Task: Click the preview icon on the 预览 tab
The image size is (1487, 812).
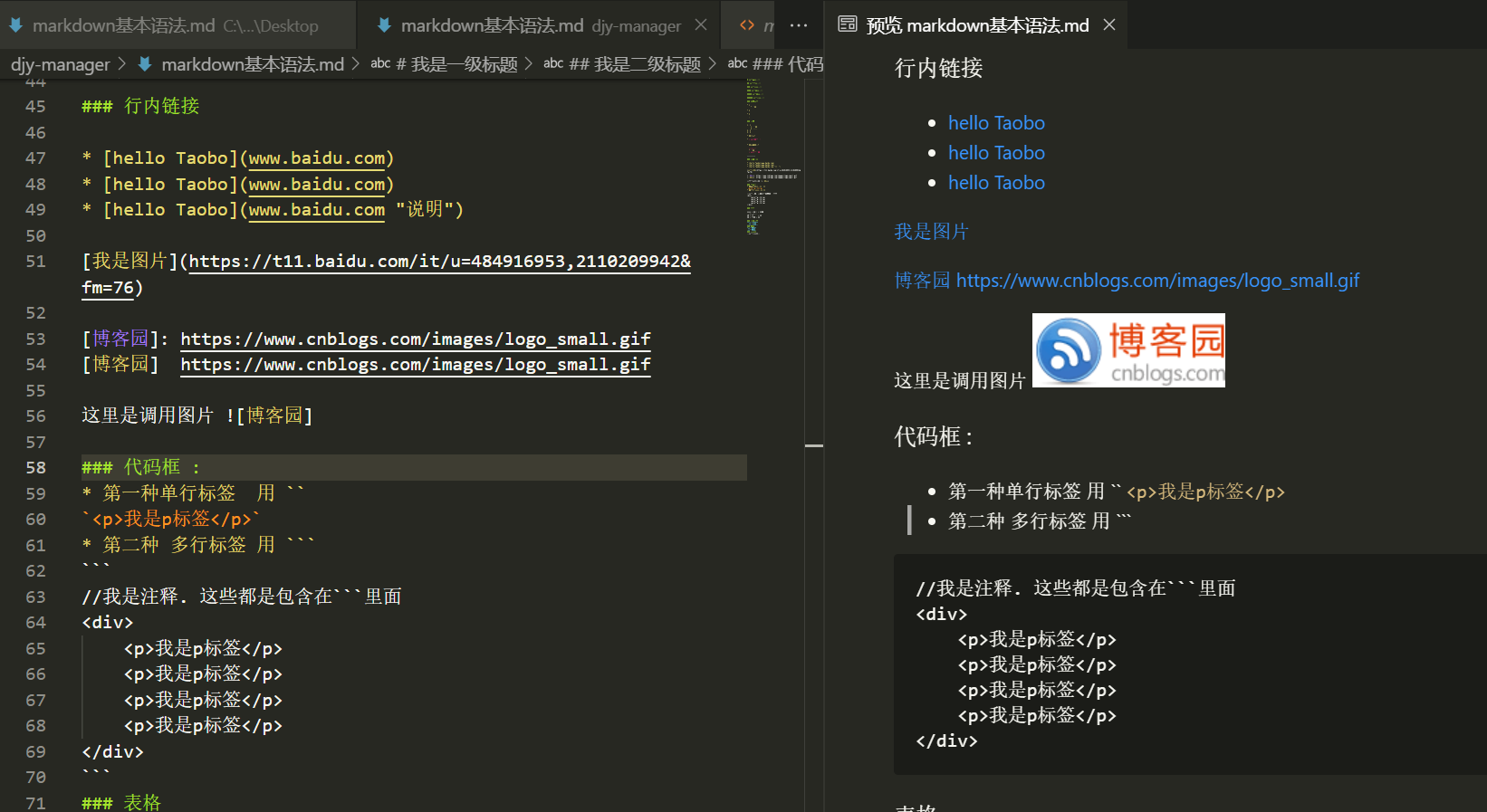Action: click(848, 24)
